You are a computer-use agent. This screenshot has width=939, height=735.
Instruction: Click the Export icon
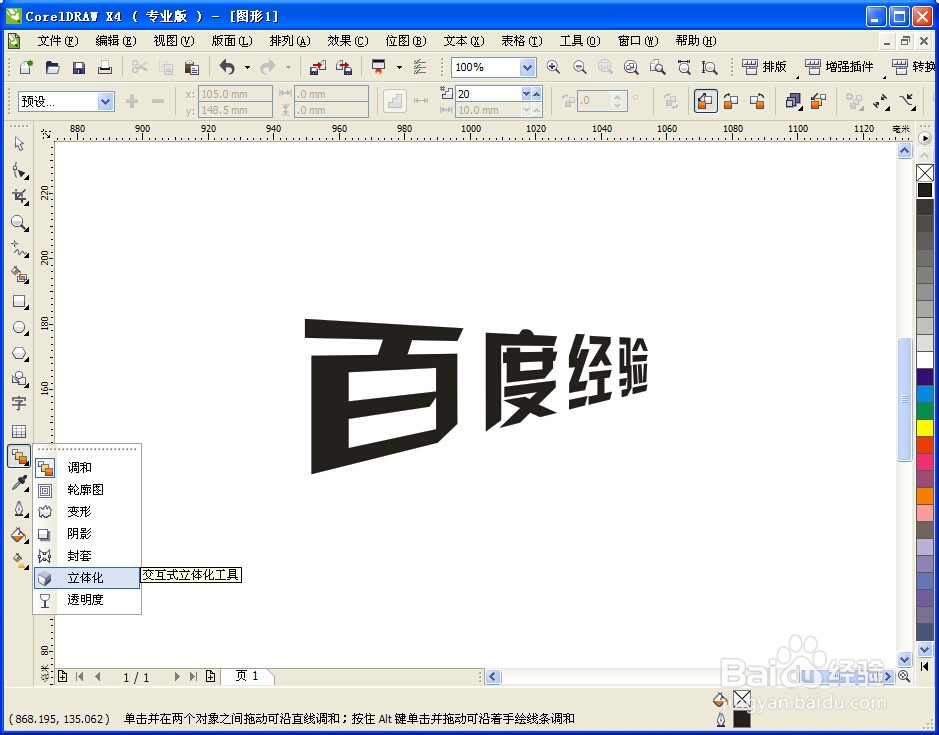[x=344, y=67]
